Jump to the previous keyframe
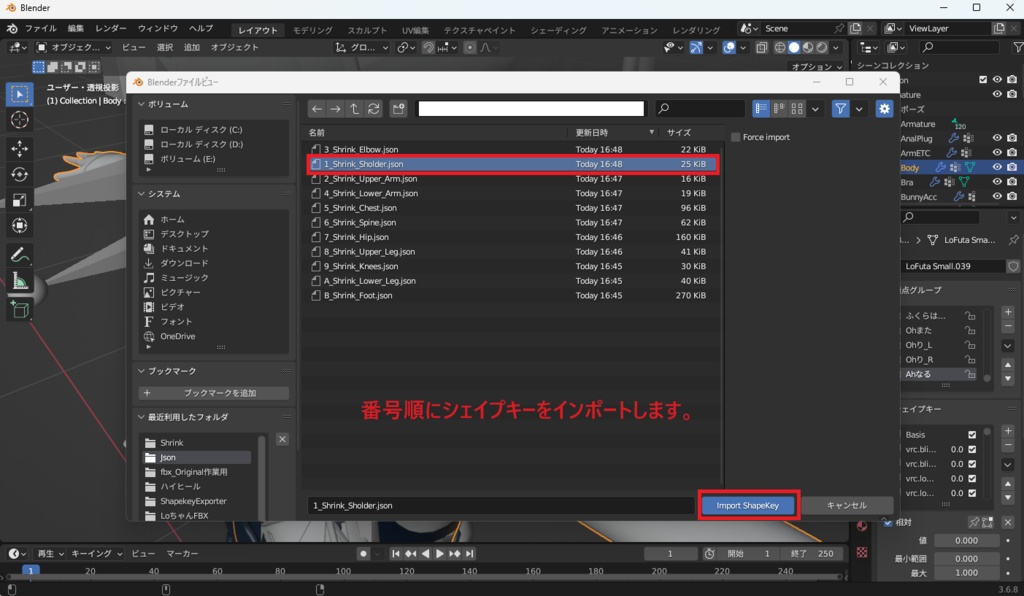This screenshot has height=596, width=1024. [410, 554]
